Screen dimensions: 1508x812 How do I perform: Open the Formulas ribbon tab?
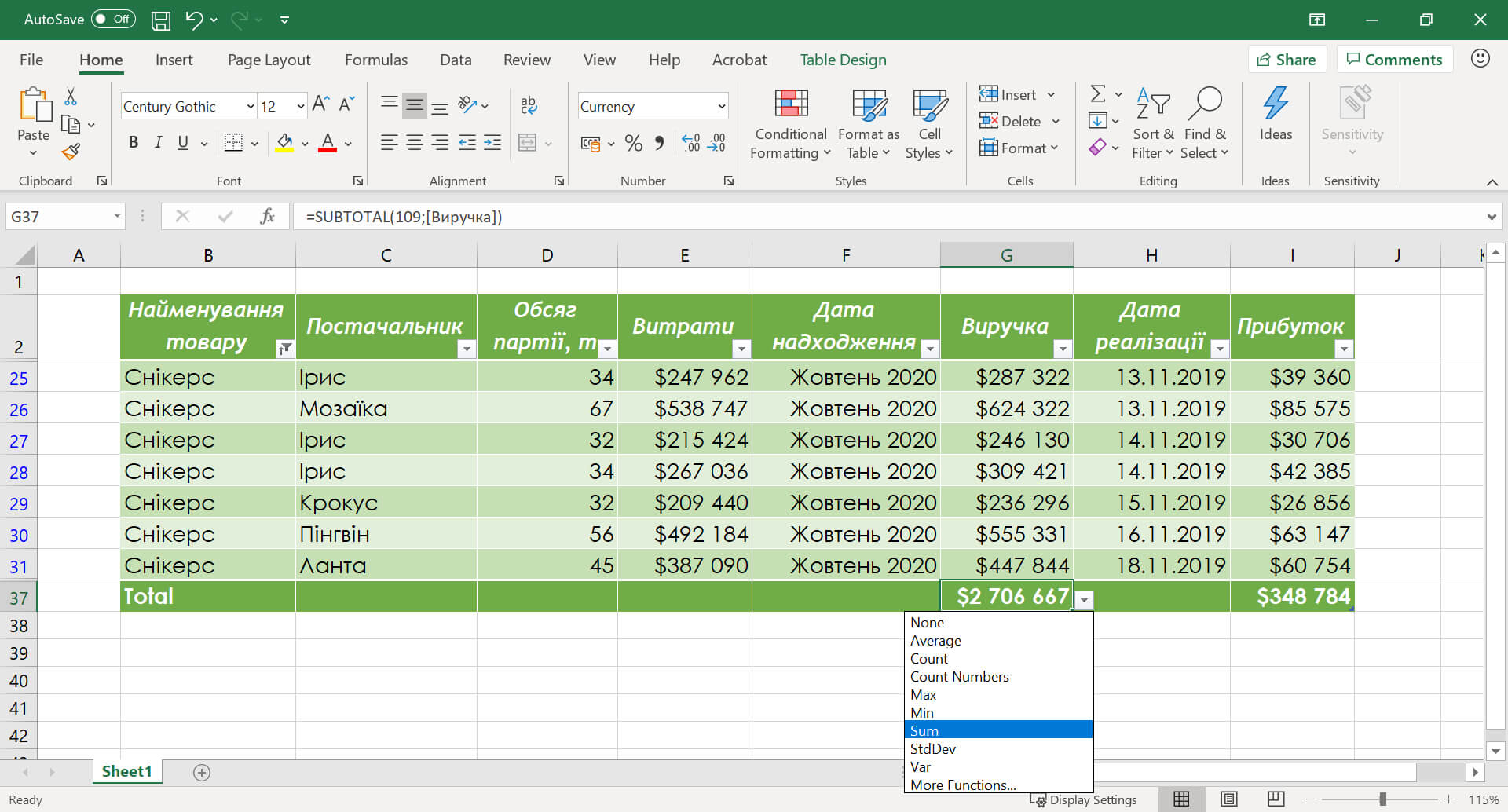[x=375, y=60]
